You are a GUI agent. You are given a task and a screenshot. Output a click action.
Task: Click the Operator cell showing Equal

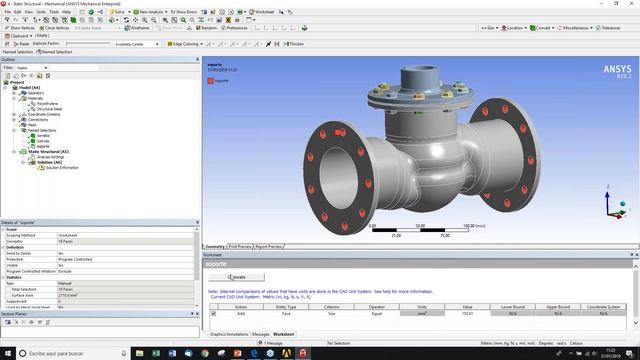click(x=377, y=313)
